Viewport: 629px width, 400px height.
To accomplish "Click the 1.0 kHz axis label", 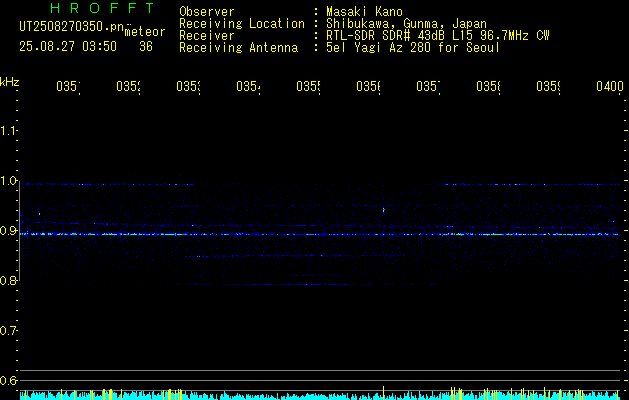I will click(x=8, y=181).
